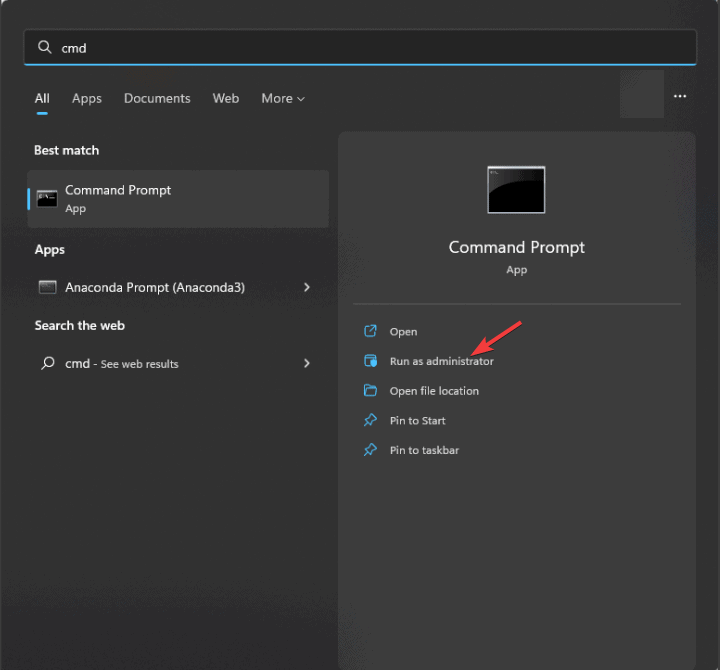The height and width of the screenshot is (670, 720).
Task: Expand the cmd web results chevron
Action: coord(307,364)
